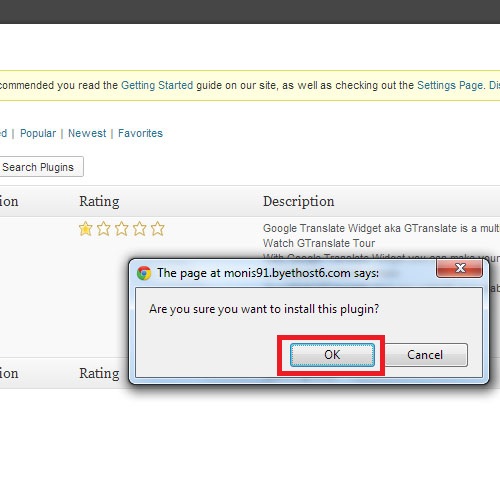Image resolution: width=500 pixels, height=500 pixels.
Task: Click the dialog title 'The page at monis91.byethost6.com says'
Action: 268,273
